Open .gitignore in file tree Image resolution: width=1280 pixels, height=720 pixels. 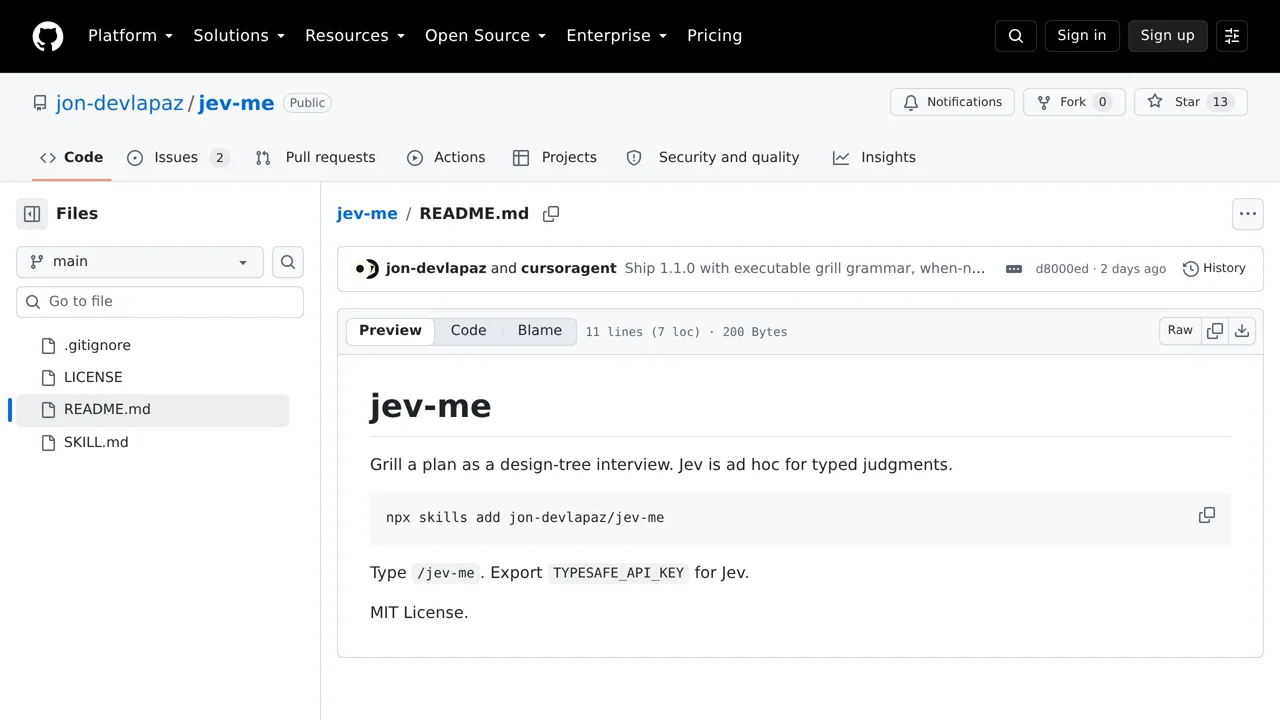(152, 345)
